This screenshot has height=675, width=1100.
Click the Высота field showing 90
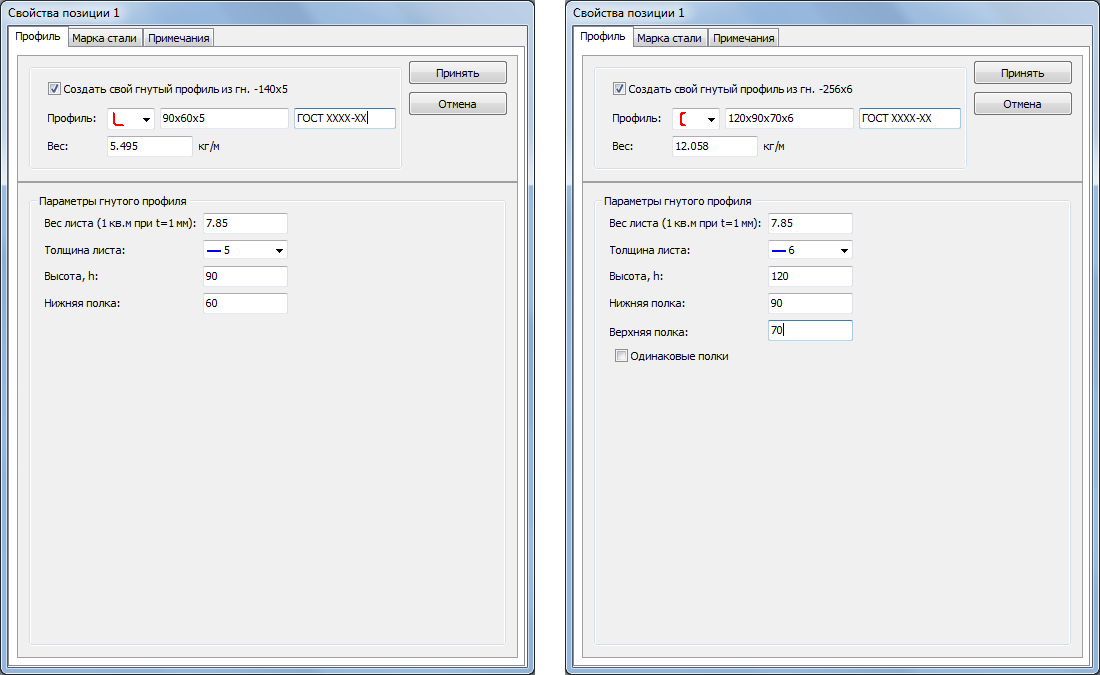tap(245, 276)
